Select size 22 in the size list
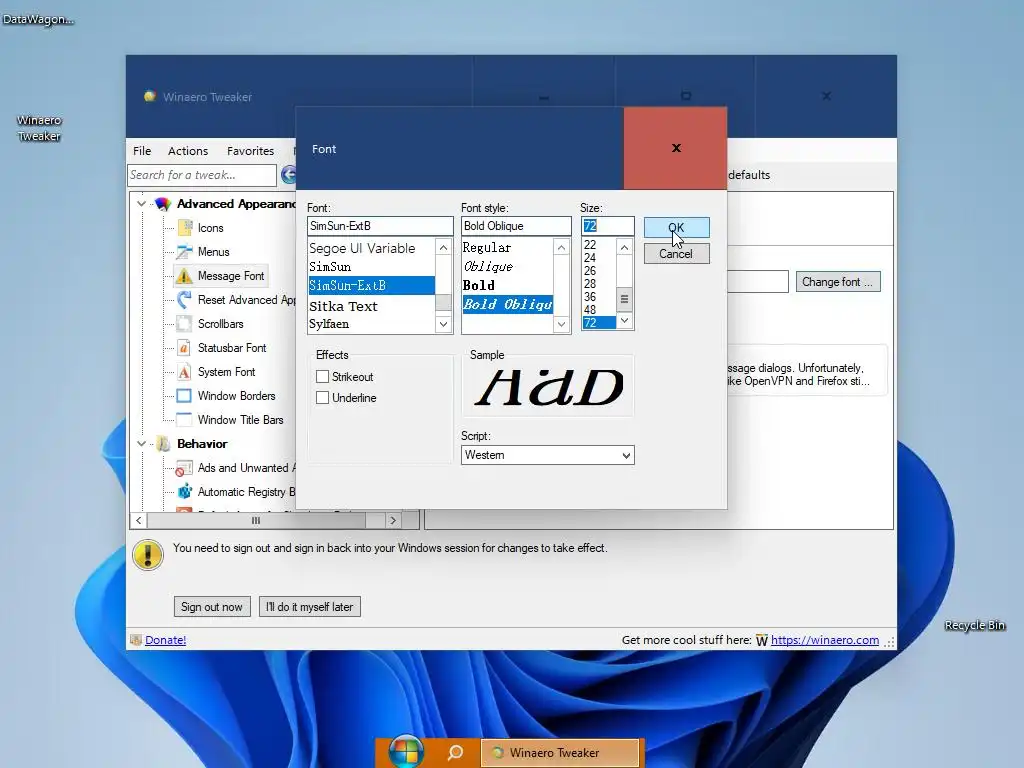This screenshot has height=768, width=1024. 598,245
